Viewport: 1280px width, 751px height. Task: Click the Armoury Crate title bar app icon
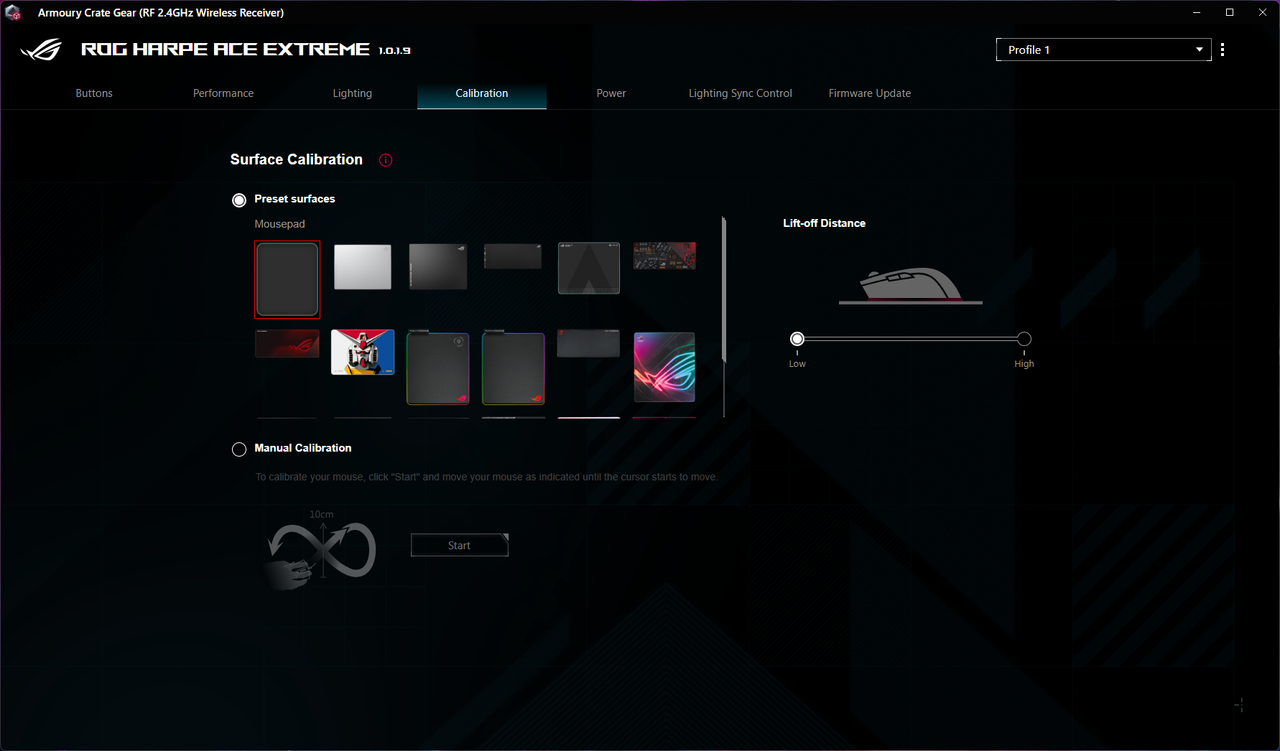(x=14, y=12)
